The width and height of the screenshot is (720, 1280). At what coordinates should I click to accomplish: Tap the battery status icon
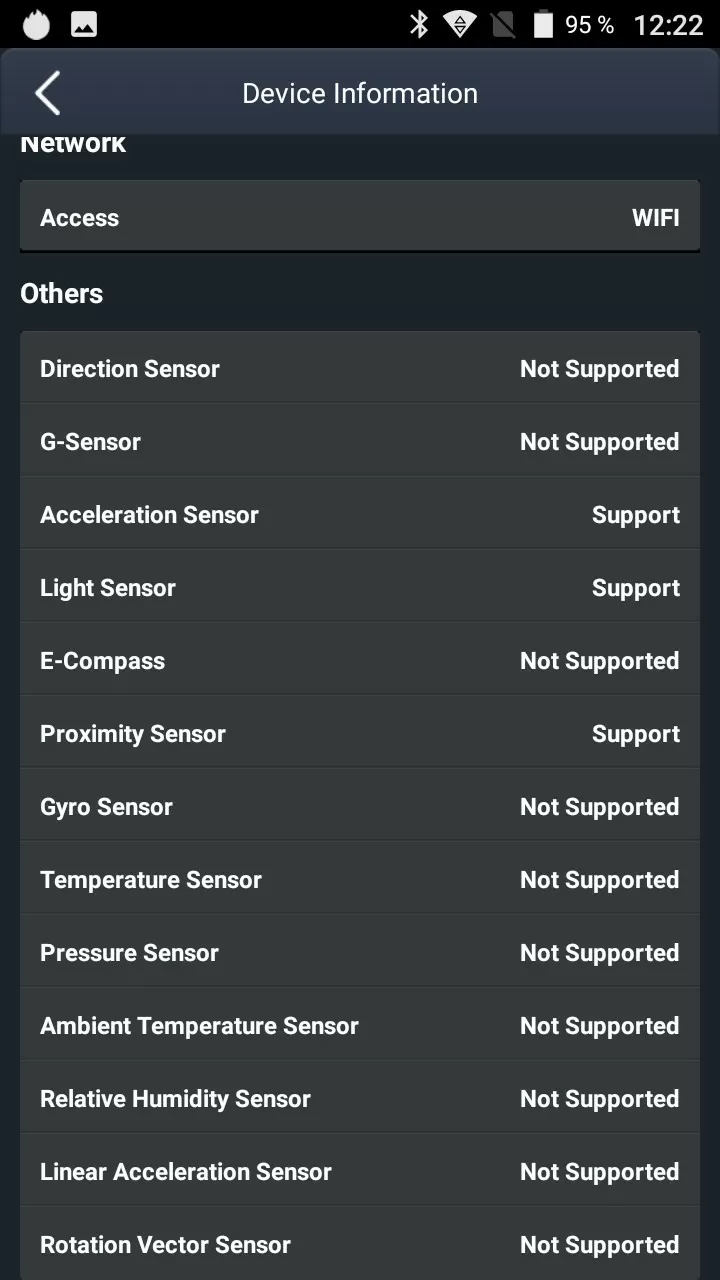pos(543,24)
